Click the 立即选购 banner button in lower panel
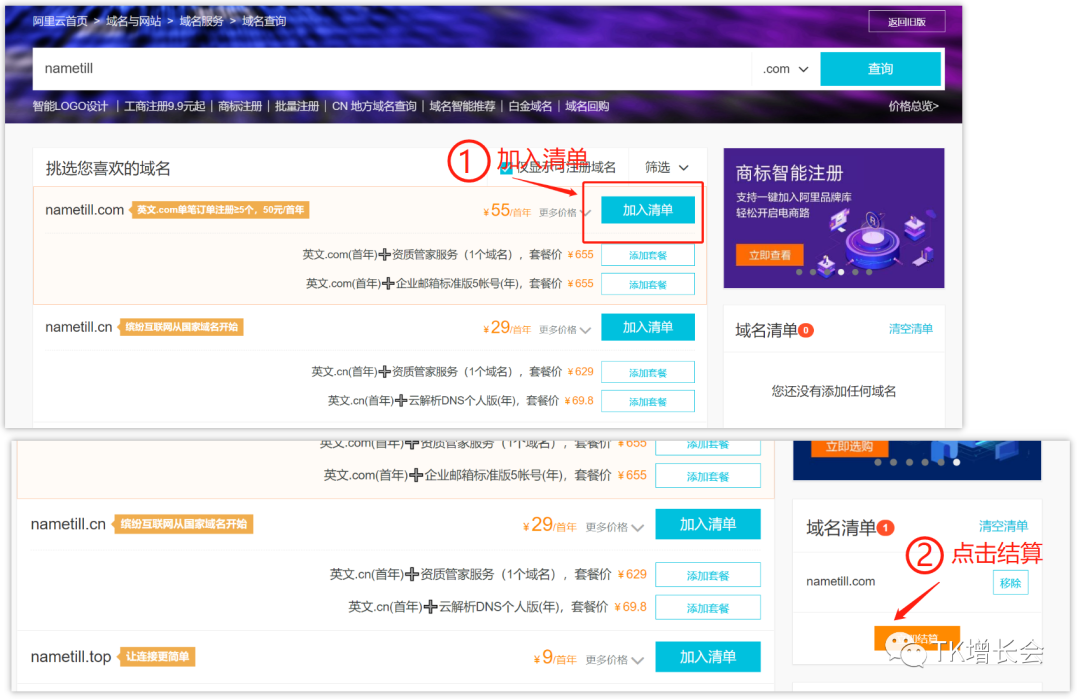The height and width of the screenshot is (699, 1080). pos(849,448)
